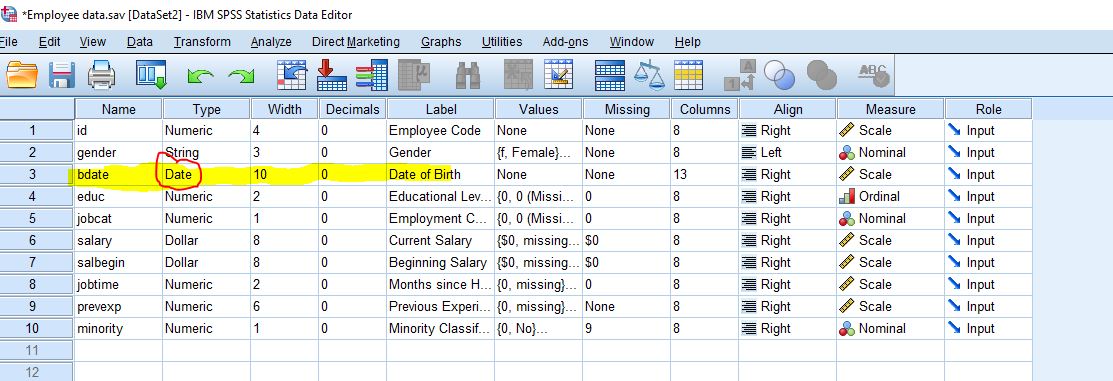Screen dimensions: 1113x381
Task: Open the Variables info toolbar icon
Action: coord(371,74)
